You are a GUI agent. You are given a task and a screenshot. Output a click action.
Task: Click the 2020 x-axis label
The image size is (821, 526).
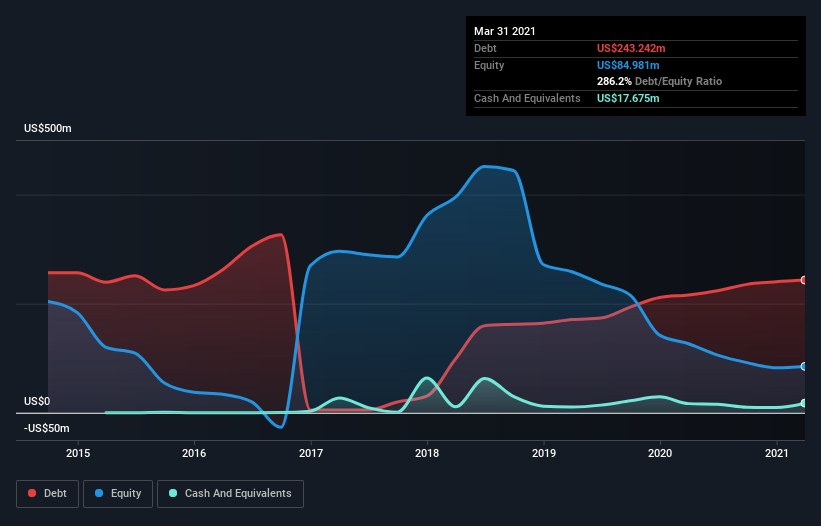click(x=660, y=453)
